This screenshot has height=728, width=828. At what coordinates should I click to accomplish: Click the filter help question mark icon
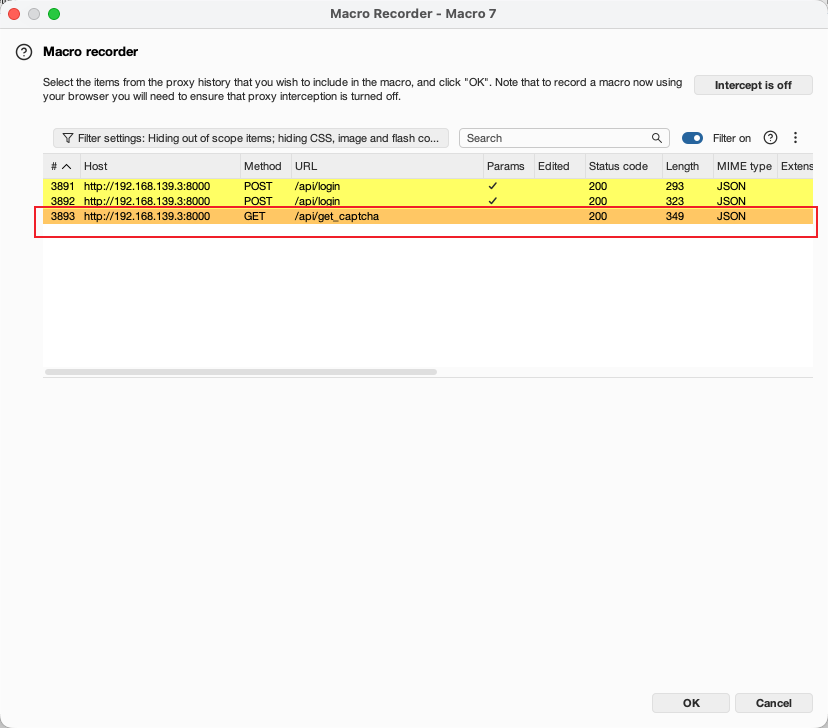pos(770,138)
